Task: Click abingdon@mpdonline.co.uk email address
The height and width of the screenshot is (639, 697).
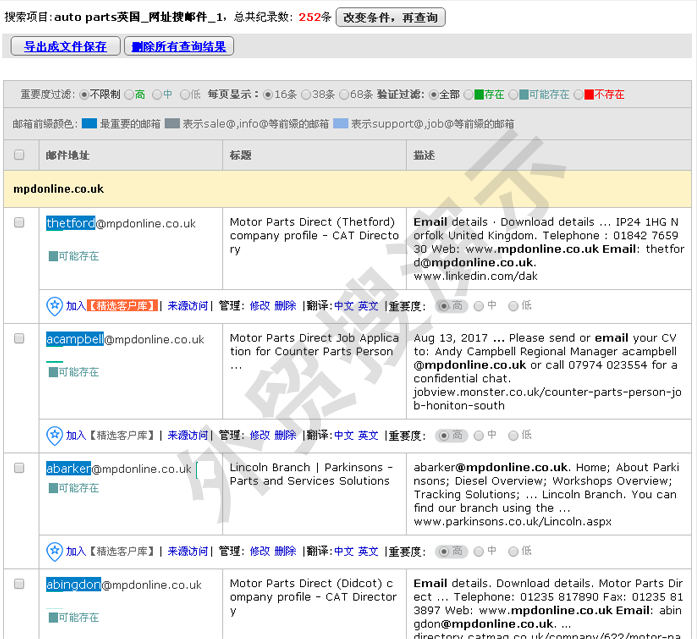Action: pyautogui.click(x=124, y=585)
